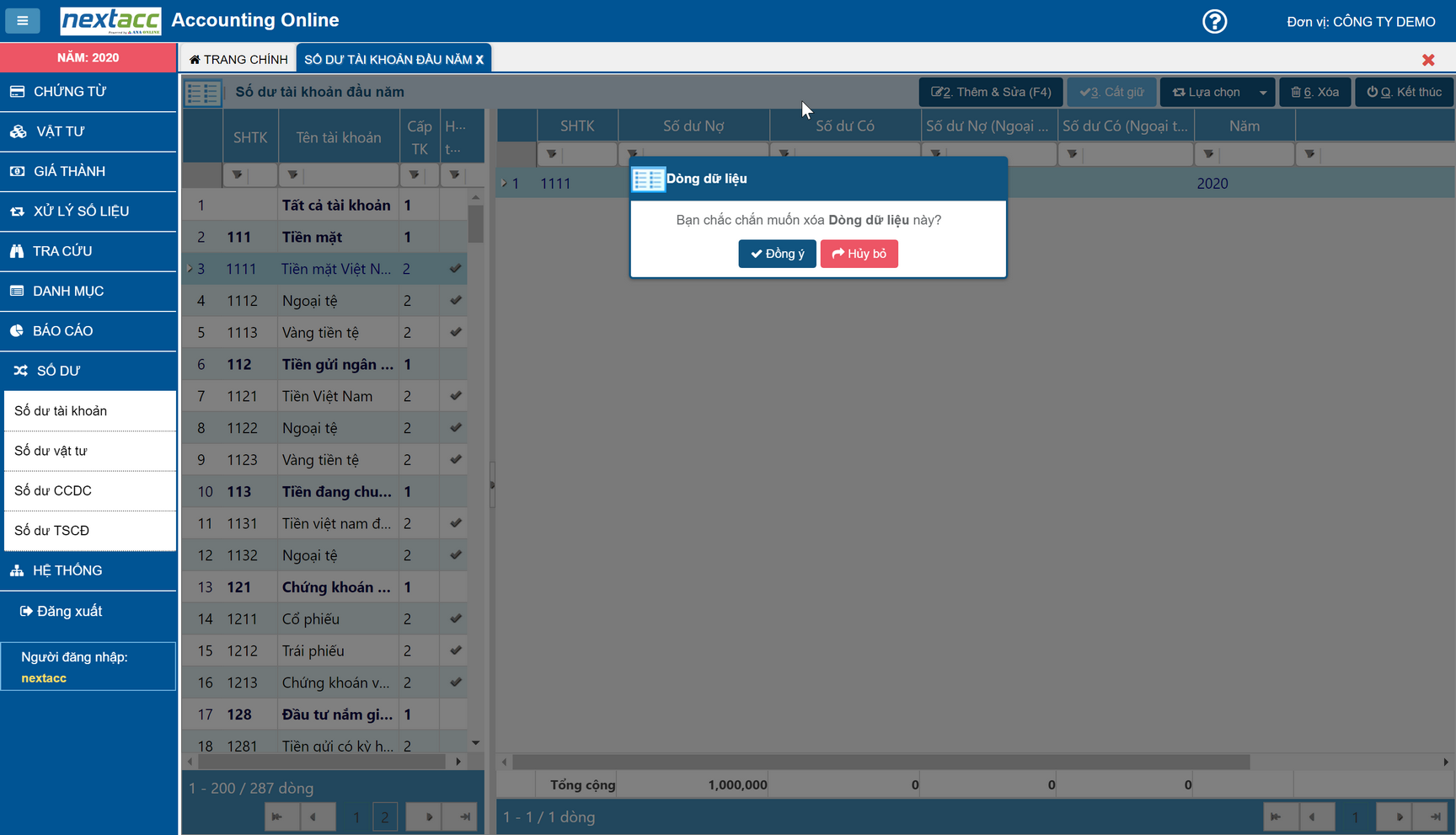This screenshot has height=835, width=1456.
Task: Confirm deletion with Đồng ý button
Action: (777, 254)
